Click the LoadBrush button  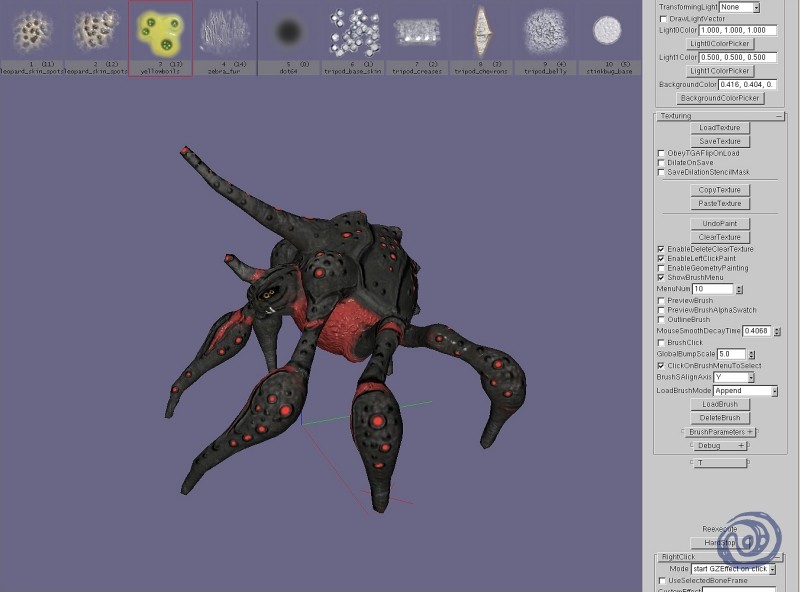(x=720, y=404)
